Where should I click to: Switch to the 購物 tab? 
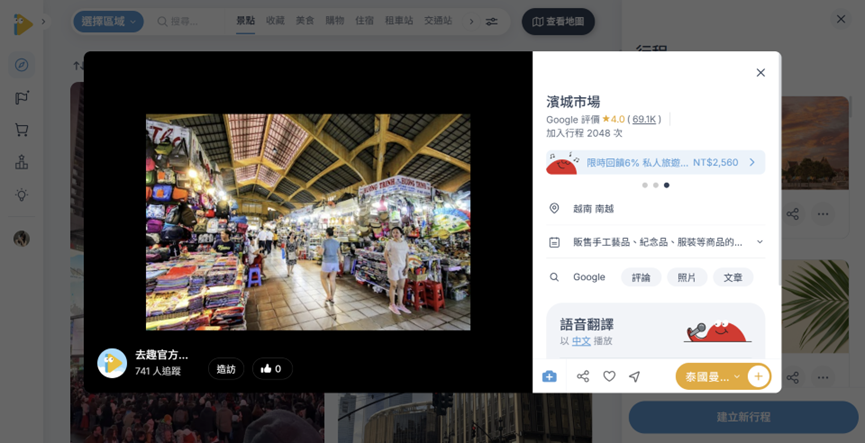335,21
